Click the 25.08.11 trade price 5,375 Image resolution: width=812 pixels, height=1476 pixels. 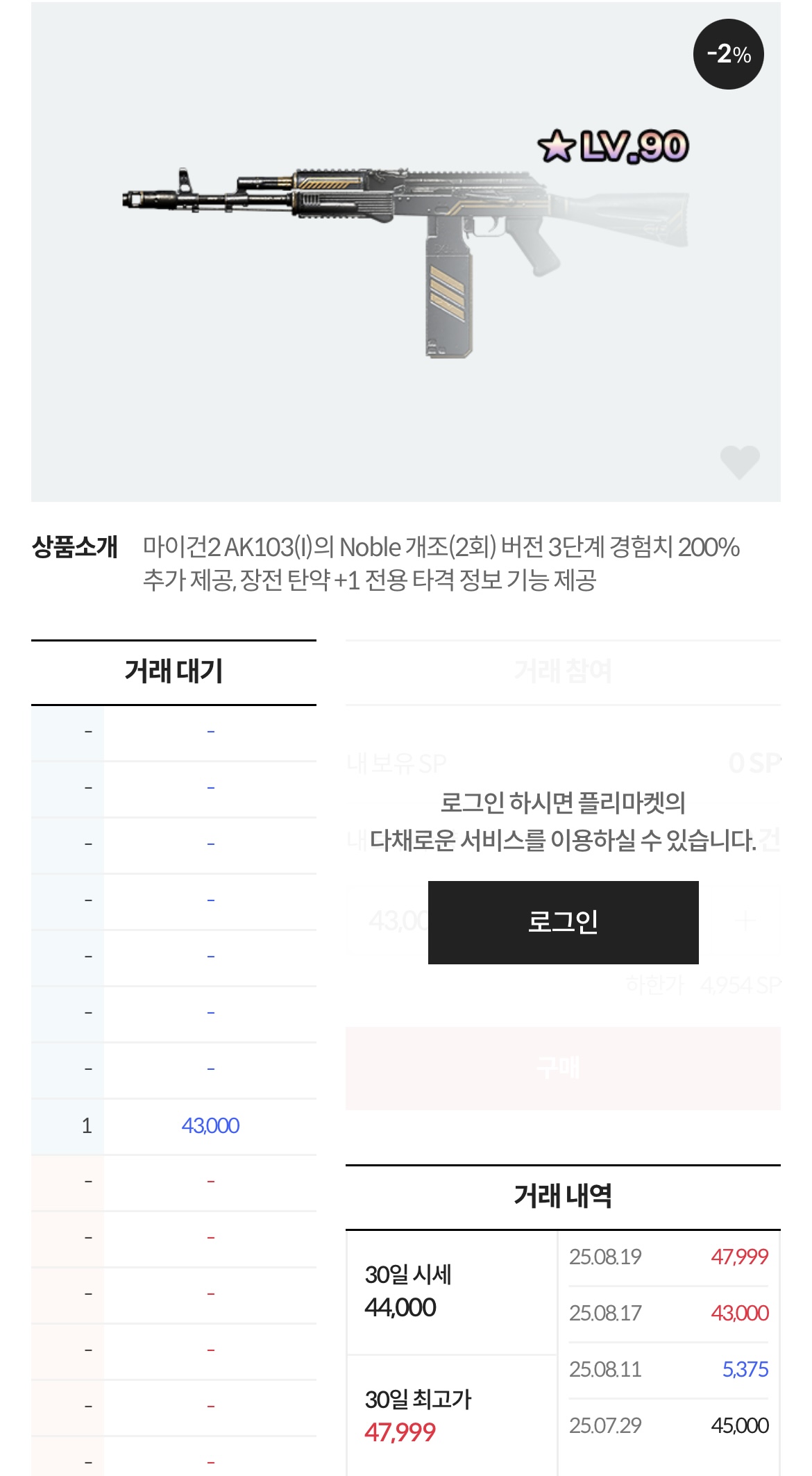coord(745,1369)
